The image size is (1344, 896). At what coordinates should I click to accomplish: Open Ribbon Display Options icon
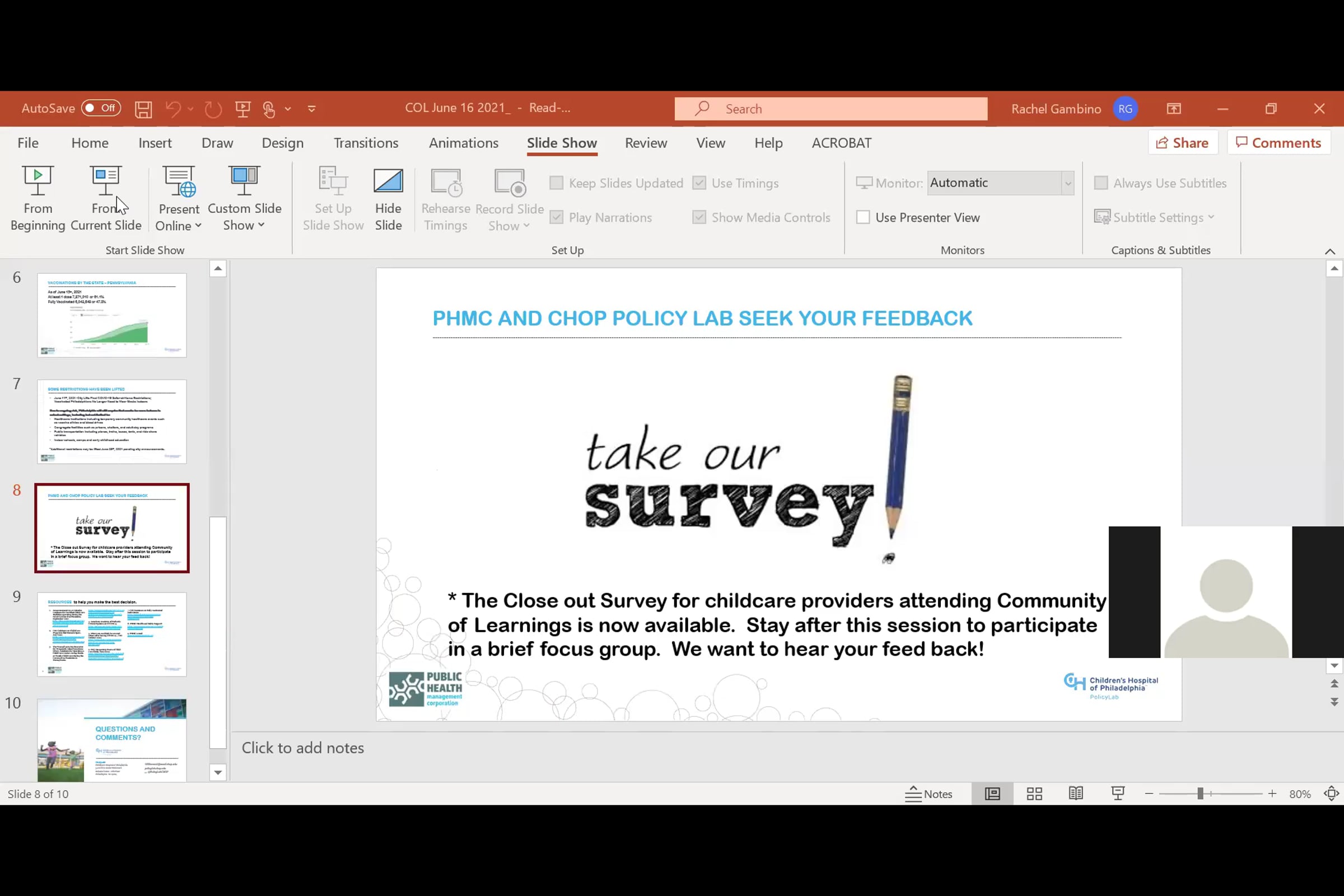tap(1174, 109)
